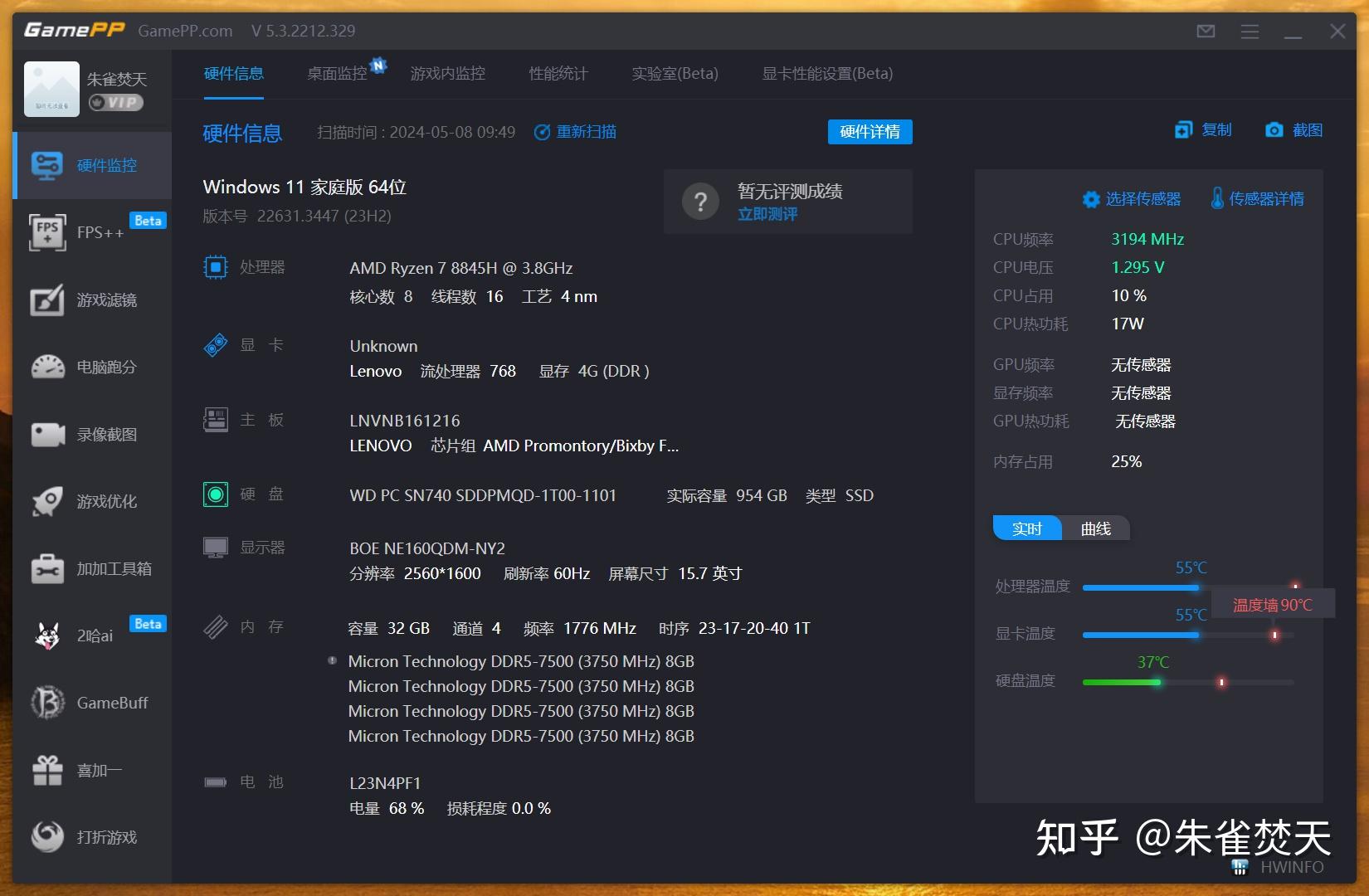
Task: Click the 1.295 V CPU voltage value
Action: (x=1138, y=267)
